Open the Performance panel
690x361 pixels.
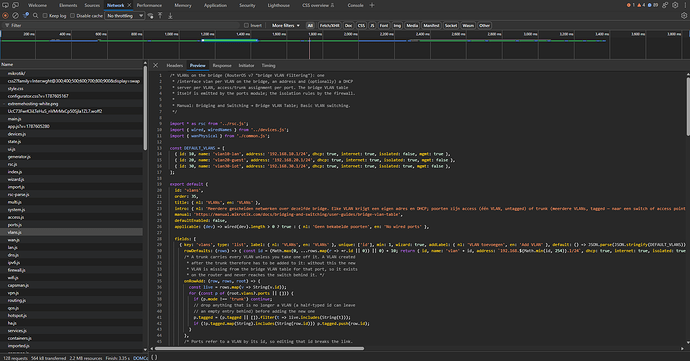pos(149,5)
